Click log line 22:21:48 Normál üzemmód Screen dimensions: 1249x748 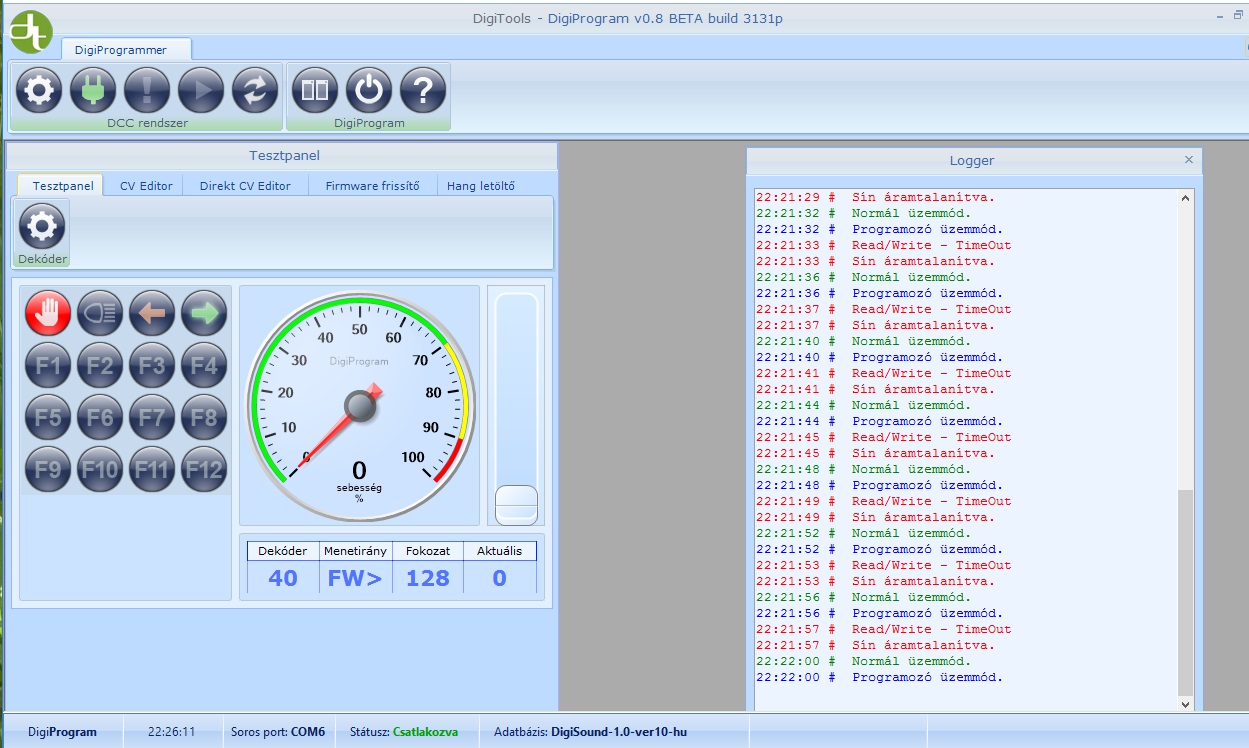coord(863,469)
